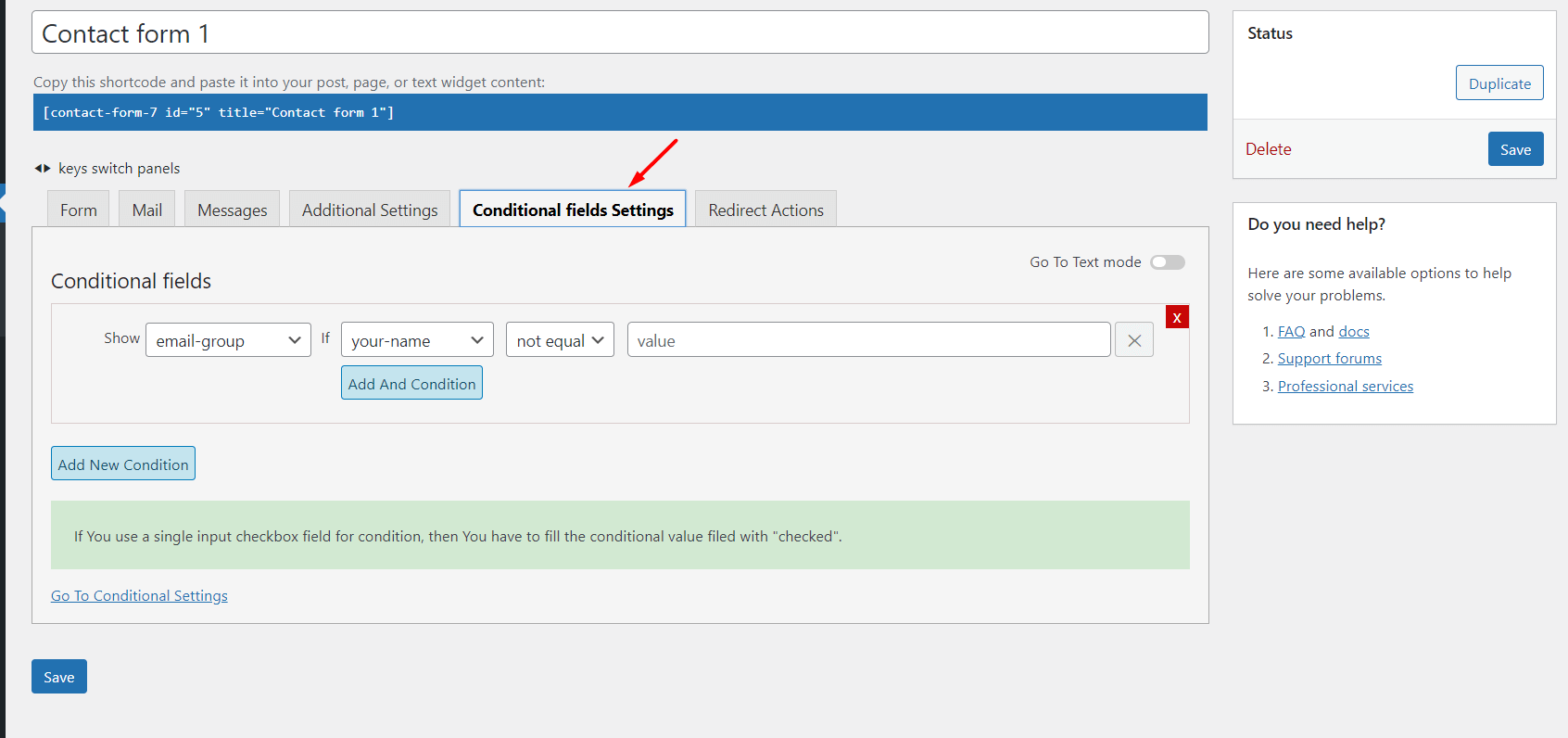
Task: Remove condition group with red X icon
Action: pyautogui.click(x=1177, y=317)
